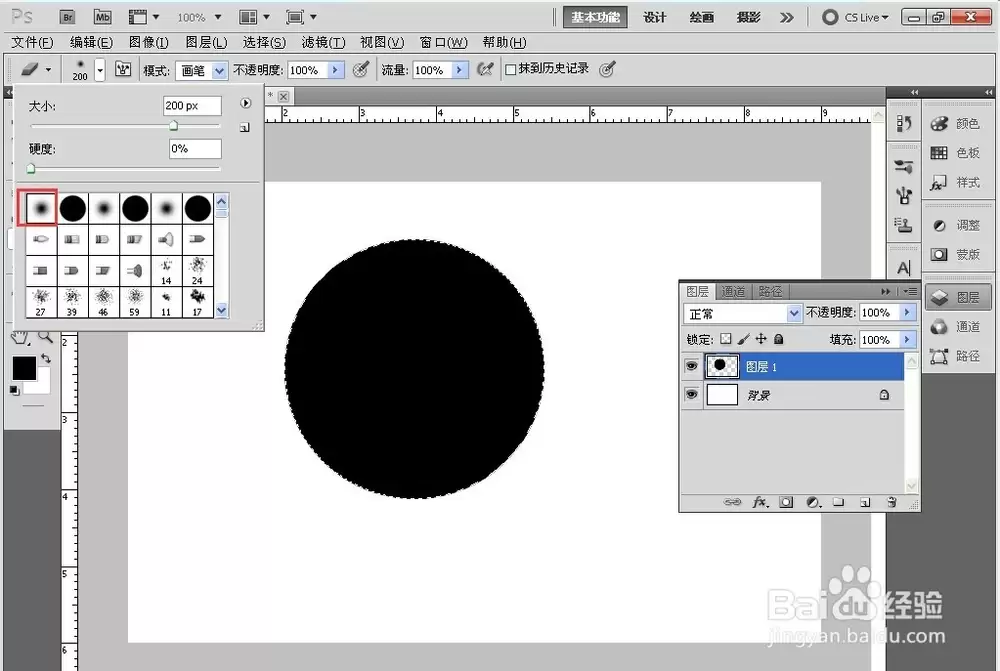The height and width of the screenshot is (671, 1000).
Task: Show more workspaces with double chevron
Action: (787, 18)
